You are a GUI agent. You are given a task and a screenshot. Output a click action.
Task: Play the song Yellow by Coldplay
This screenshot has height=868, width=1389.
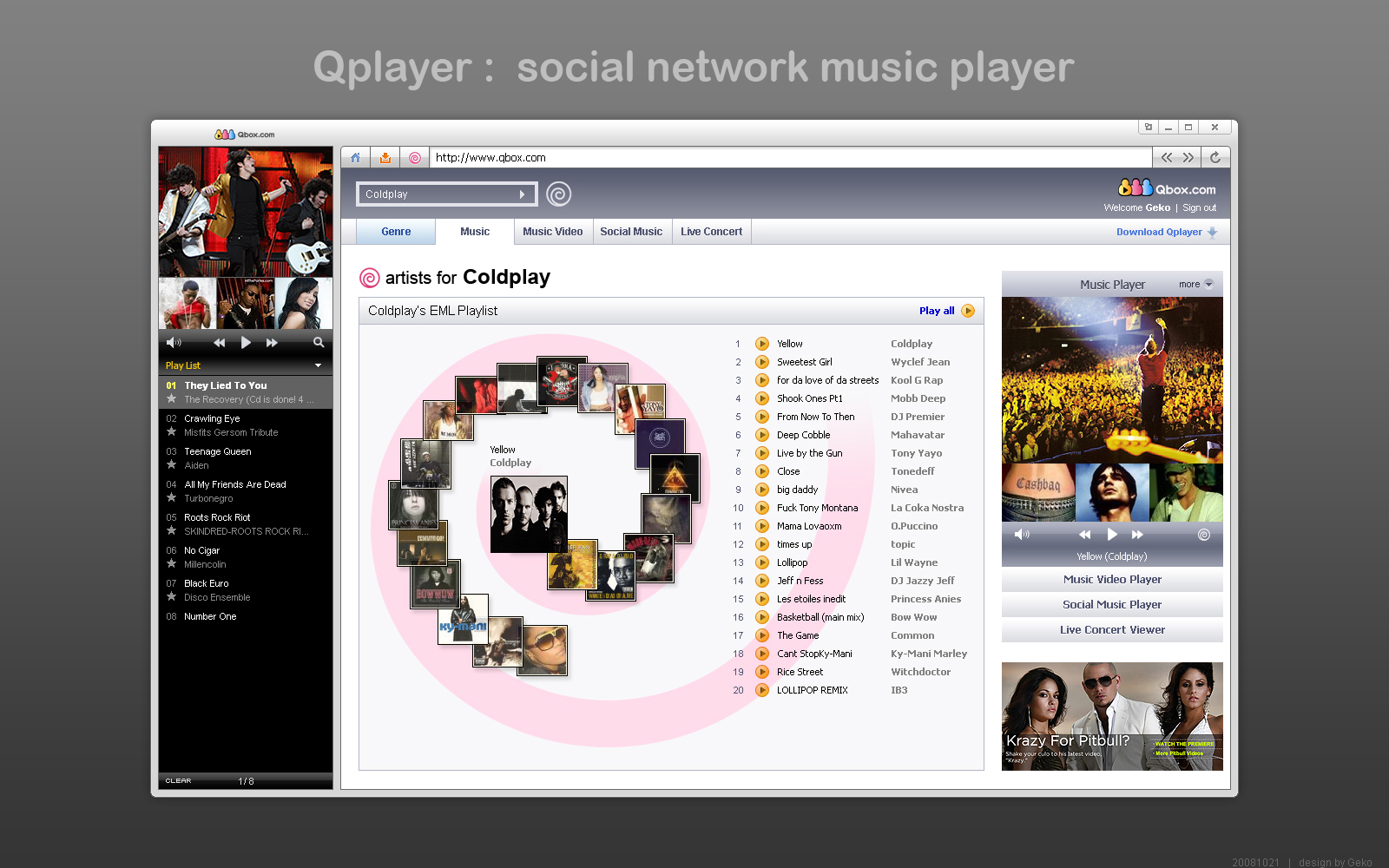click(x=762, y=344)
